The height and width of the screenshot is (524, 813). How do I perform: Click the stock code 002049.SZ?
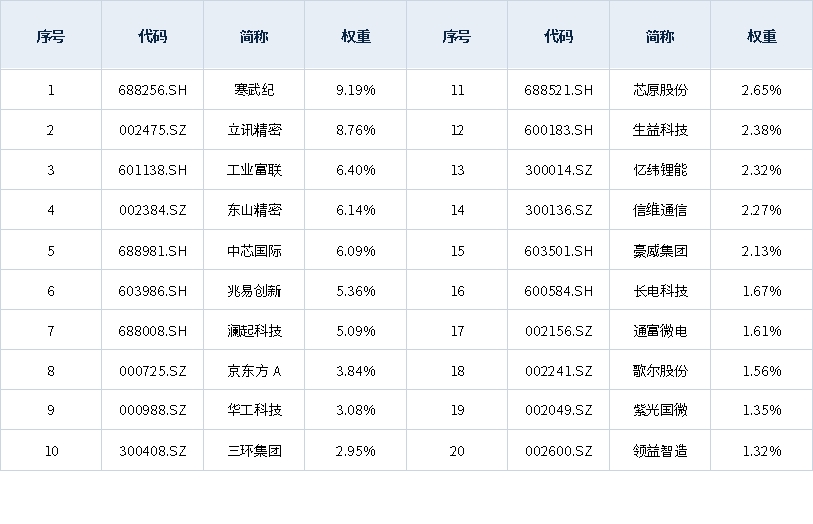point(558,410)
